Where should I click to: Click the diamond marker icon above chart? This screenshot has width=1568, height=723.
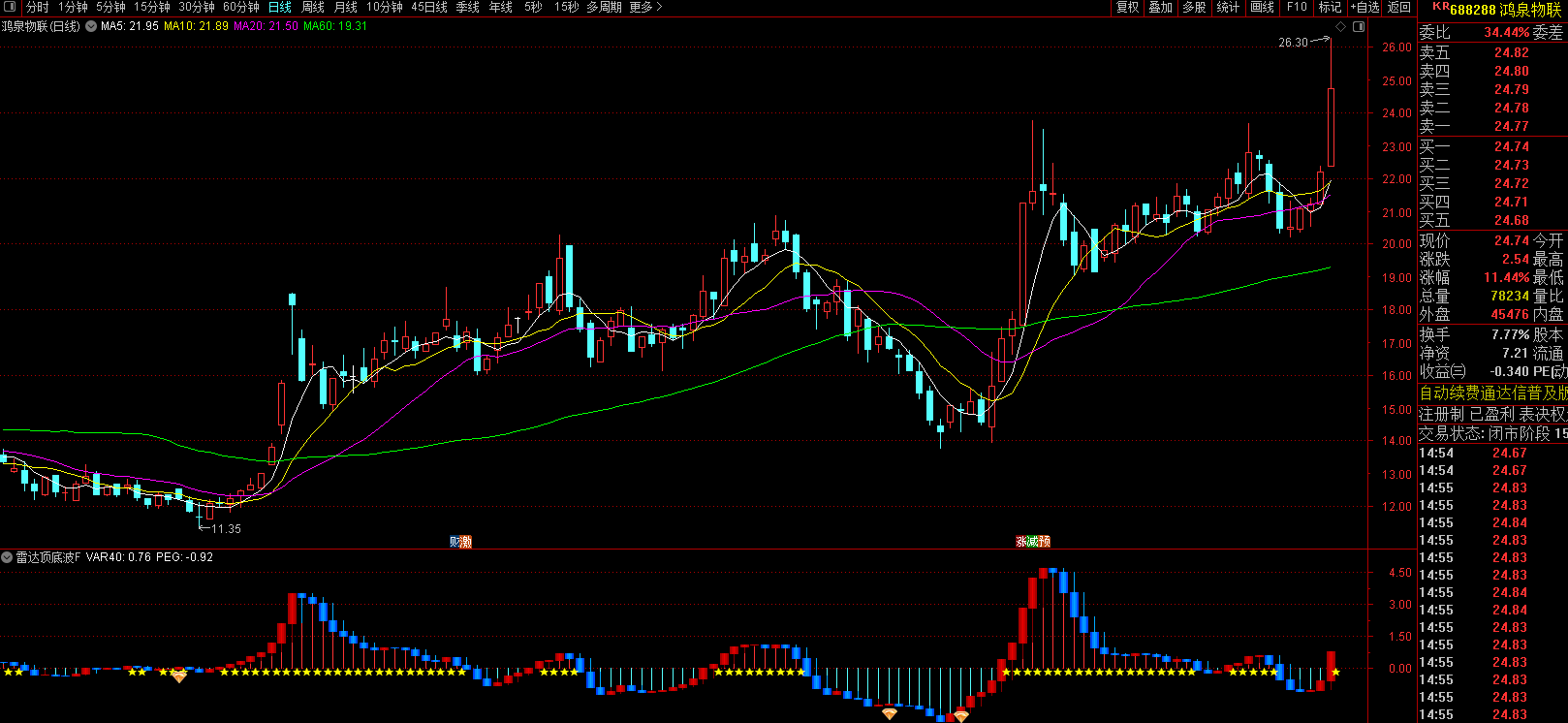point(1341,27)
